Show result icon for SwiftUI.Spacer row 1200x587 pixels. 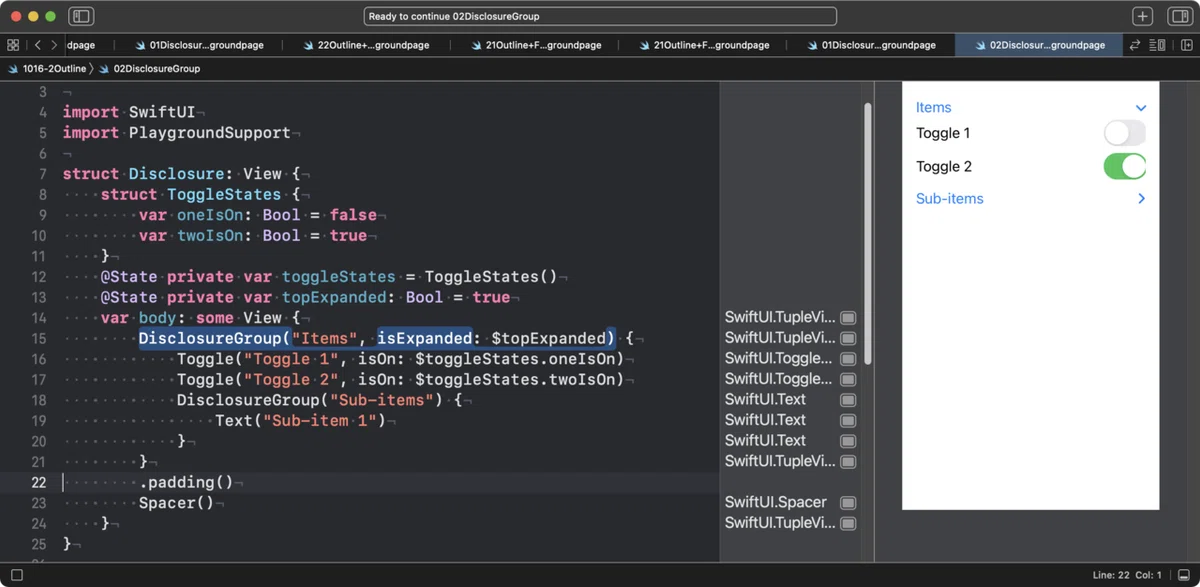click(848, 503)
